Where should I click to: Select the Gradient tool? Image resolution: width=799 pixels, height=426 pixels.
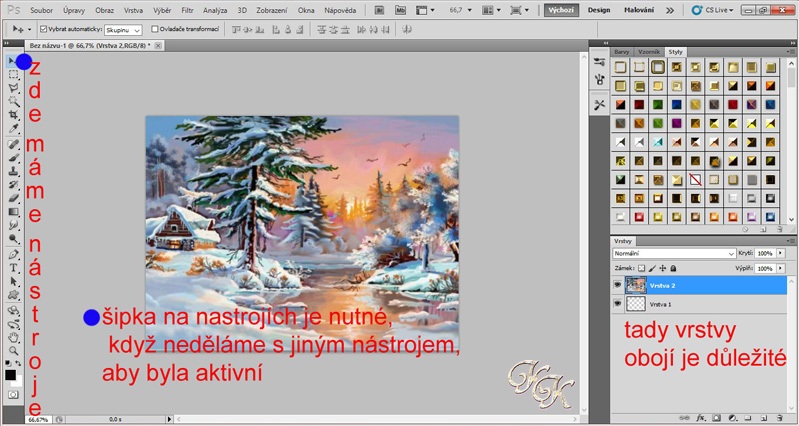point(13,211)
